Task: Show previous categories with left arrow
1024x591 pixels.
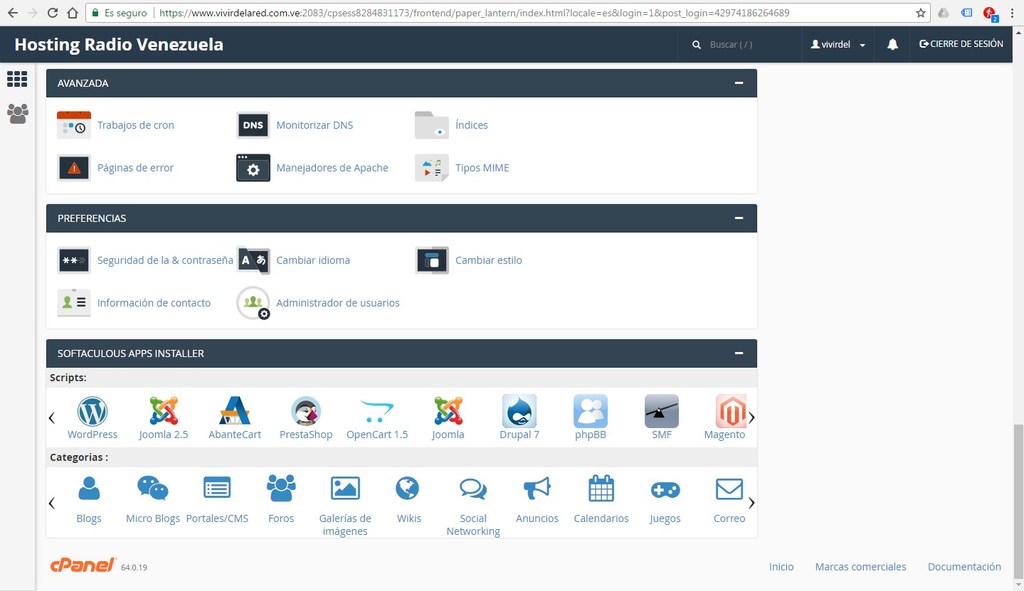Action: point(52,503)
